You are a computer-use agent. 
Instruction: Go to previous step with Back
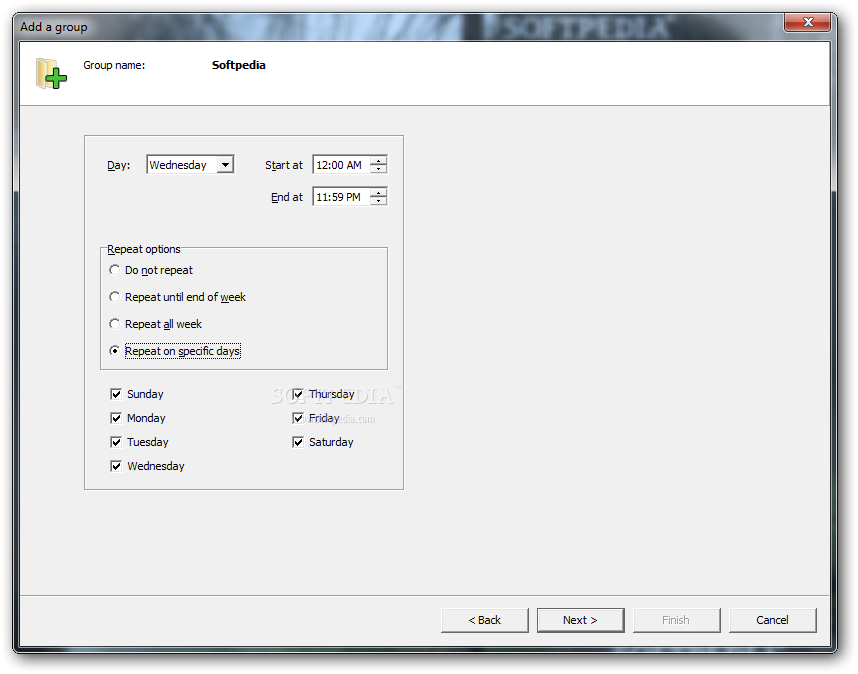click(x=485, y=620)
